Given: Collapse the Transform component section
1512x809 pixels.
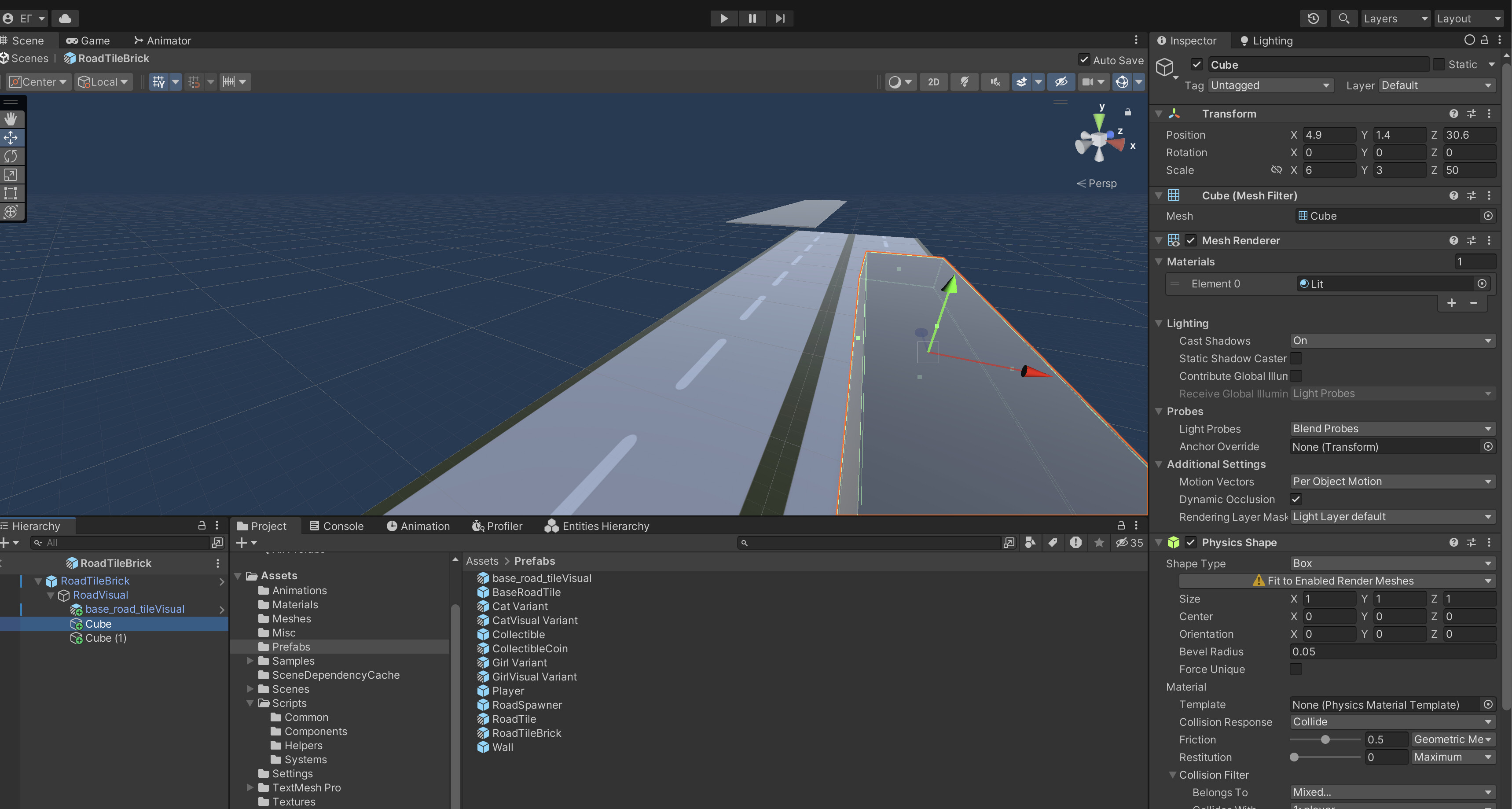Looking at the screenshot, I should [1158, 113].
